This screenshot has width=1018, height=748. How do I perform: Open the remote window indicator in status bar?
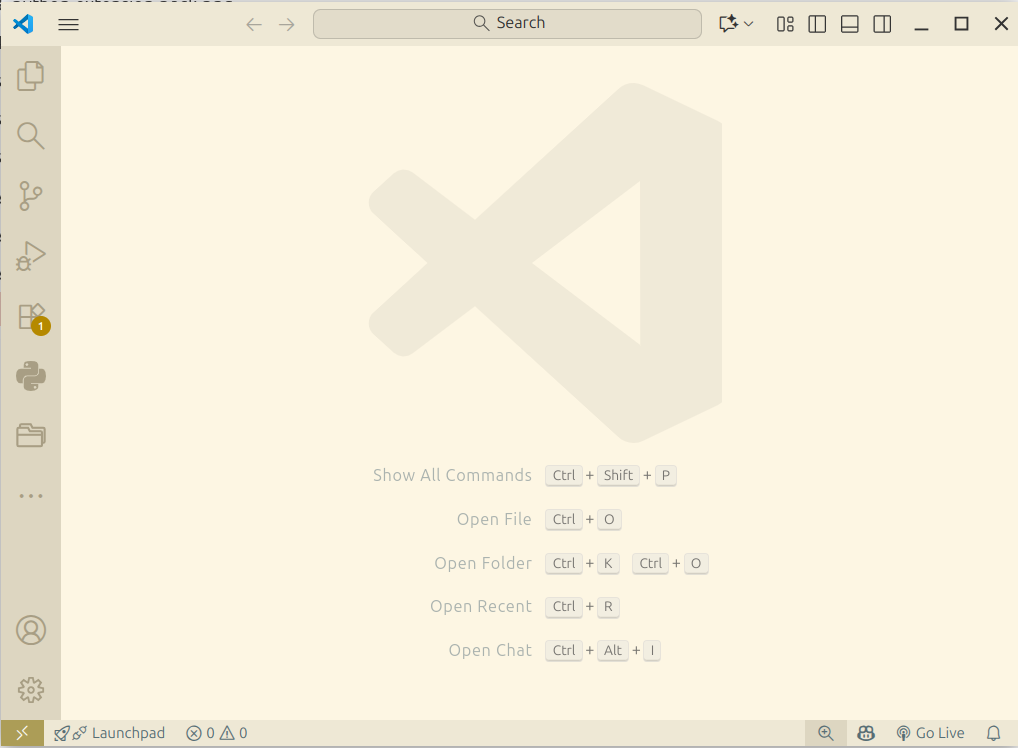pos(22,733)
